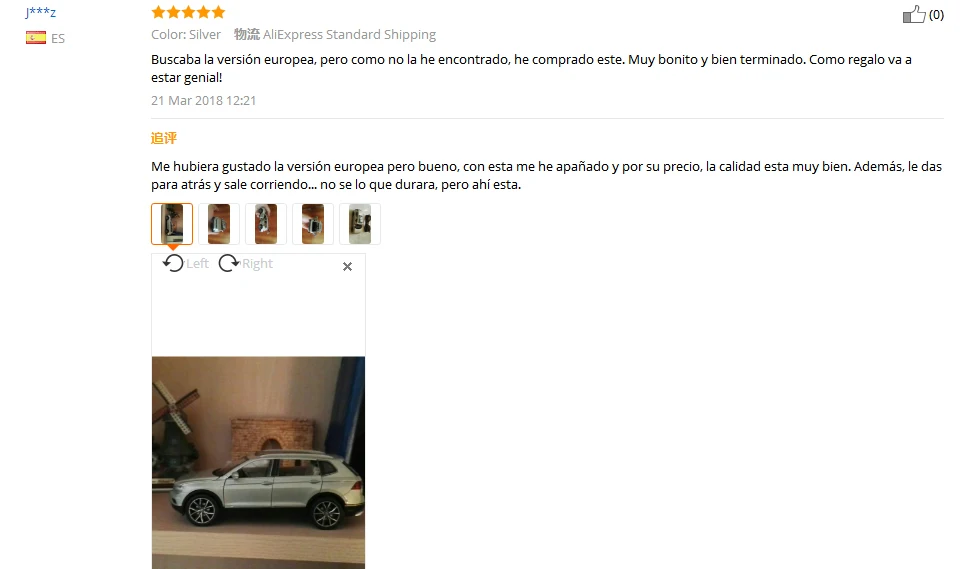The height and width of the screenshot is (569, 966).
Task: Open the second review photo thumbnail
Action: point(219,224)
